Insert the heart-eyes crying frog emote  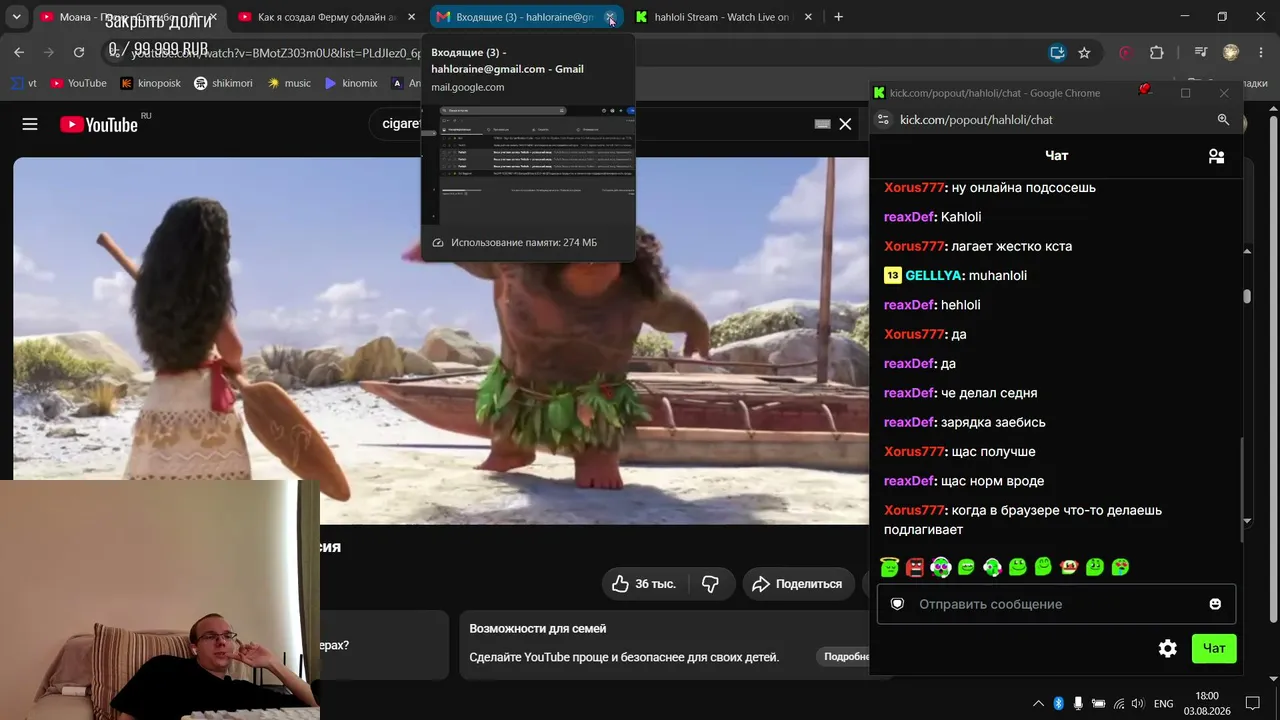1121,567
